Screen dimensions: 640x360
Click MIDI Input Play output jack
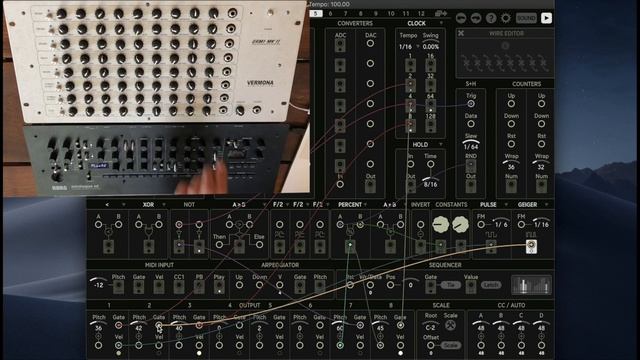click(219, 287)
